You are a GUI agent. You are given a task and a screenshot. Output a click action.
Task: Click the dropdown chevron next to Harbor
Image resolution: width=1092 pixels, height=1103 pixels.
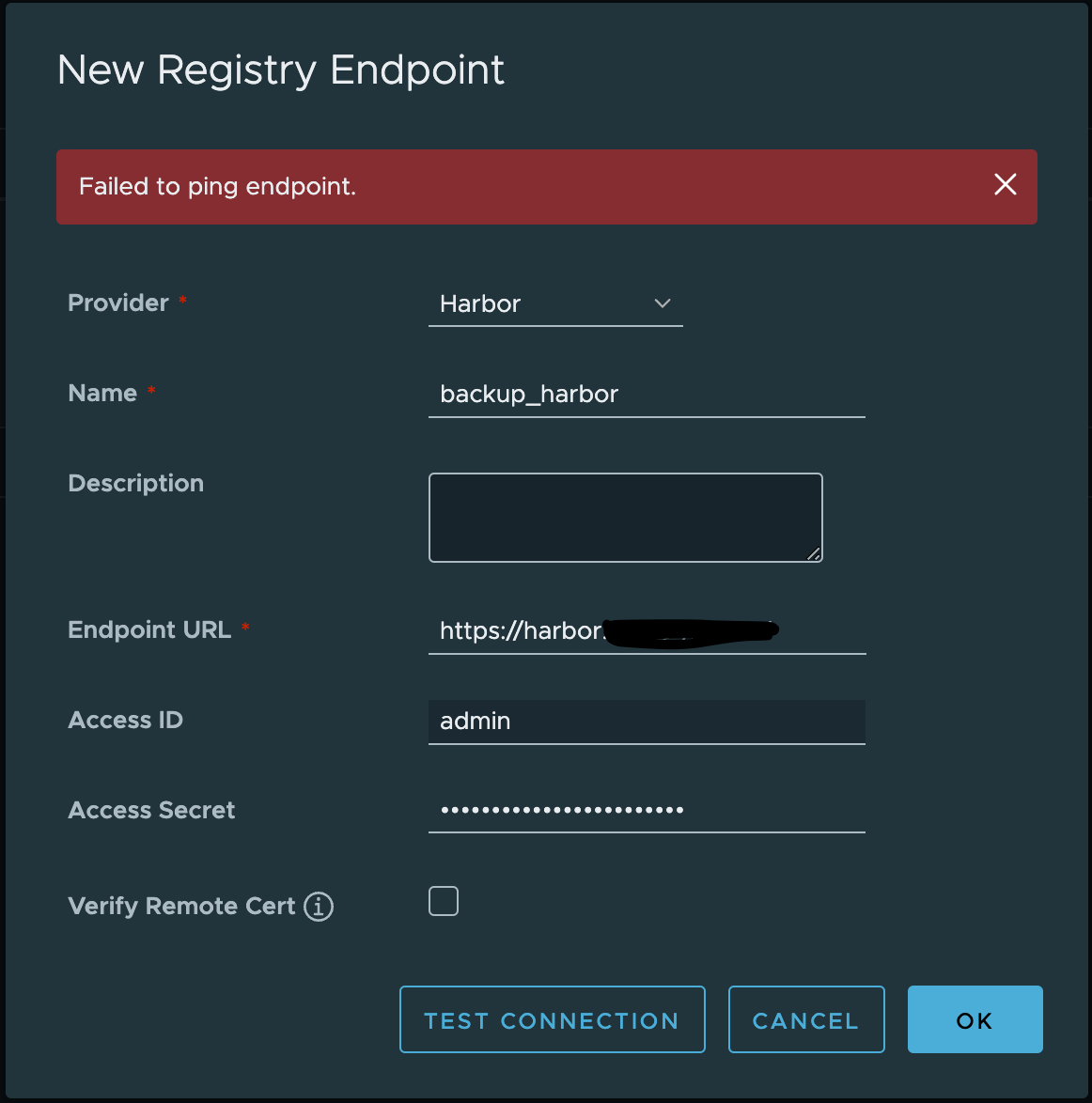coord(663,303)
